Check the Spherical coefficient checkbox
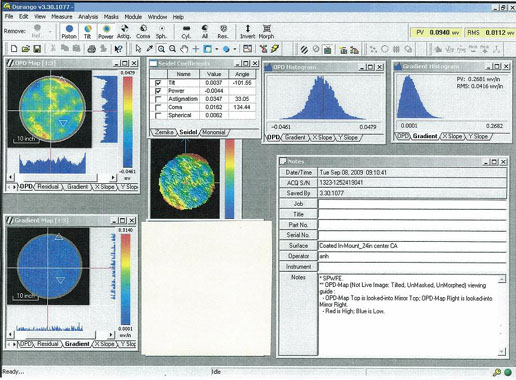Image resolution: width=516 pixels, height=380 pixels. [158, 115]
